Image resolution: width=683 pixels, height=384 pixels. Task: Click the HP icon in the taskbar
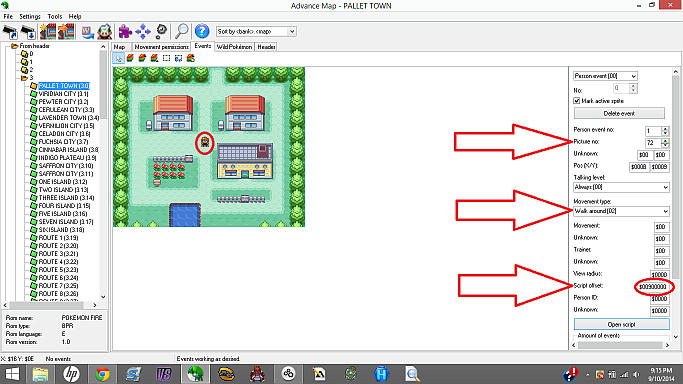click(x=71, y=374)
